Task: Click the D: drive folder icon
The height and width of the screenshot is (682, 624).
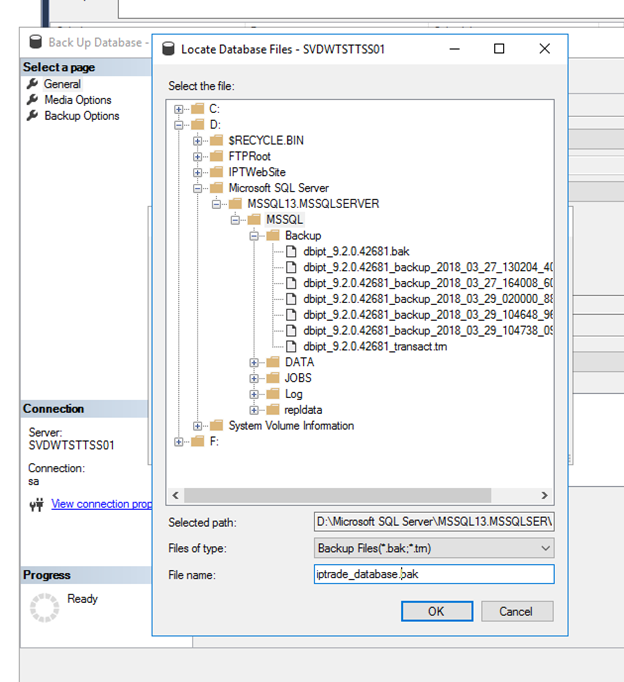Action: (x=197, y=124)
